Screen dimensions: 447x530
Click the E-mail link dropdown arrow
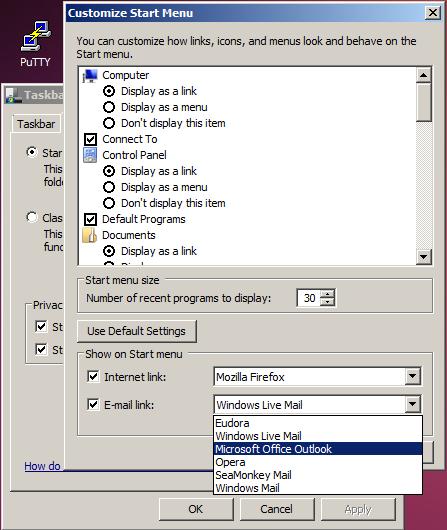click(413, 404)
